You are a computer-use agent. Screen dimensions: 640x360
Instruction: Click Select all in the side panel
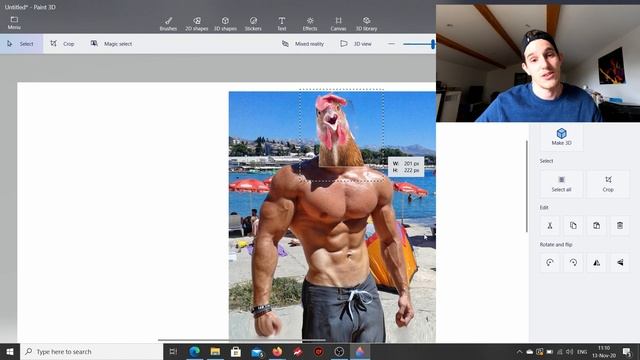click(x=561, y=183)
